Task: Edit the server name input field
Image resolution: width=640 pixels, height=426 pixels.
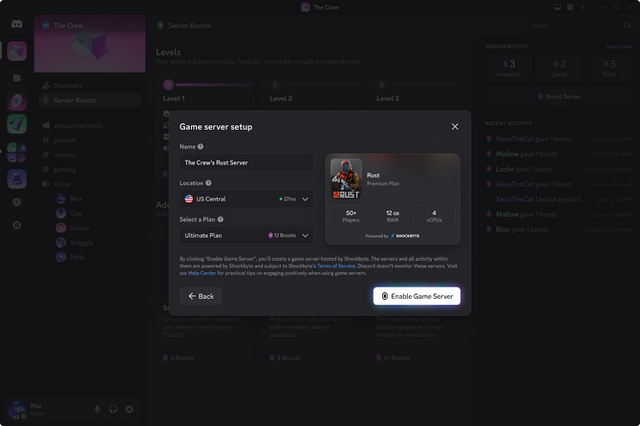Action: coord(246,162)
